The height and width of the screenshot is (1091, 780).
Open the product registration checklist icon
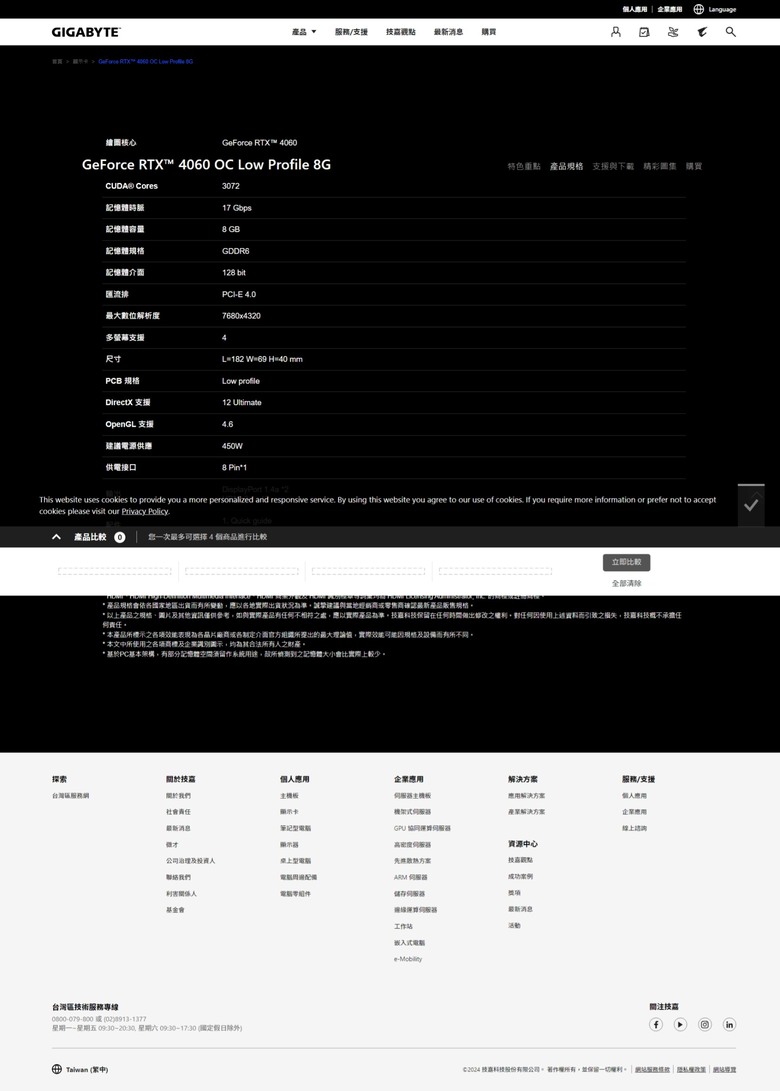(644, 32)
